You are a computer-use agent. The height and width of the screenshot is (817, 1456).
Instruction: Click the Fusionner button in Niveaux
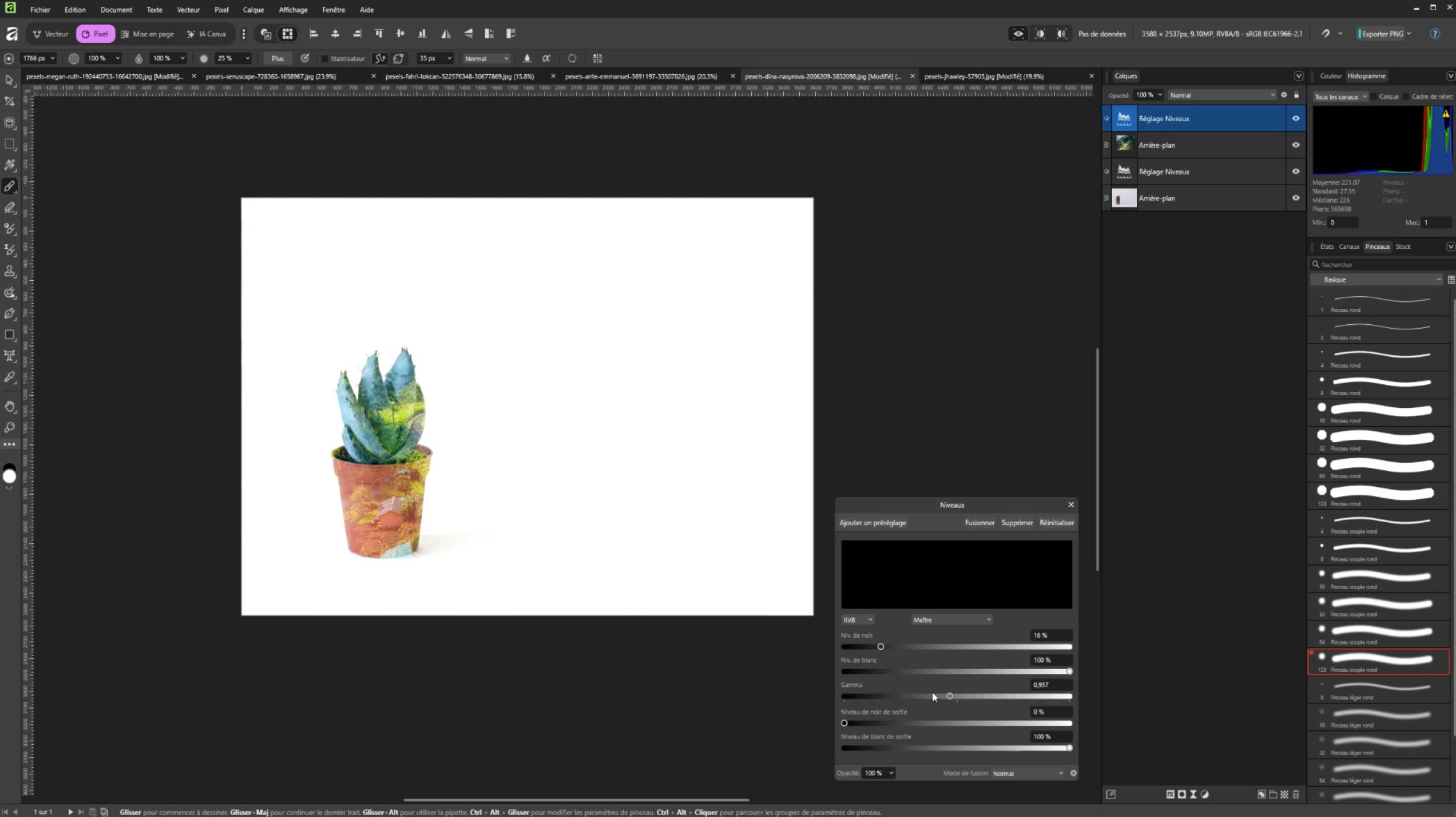point(979,523)
